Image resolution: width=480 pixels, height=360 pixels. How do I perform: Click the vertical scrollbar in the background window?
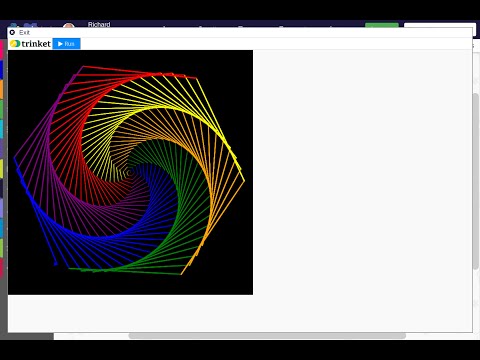476,182
